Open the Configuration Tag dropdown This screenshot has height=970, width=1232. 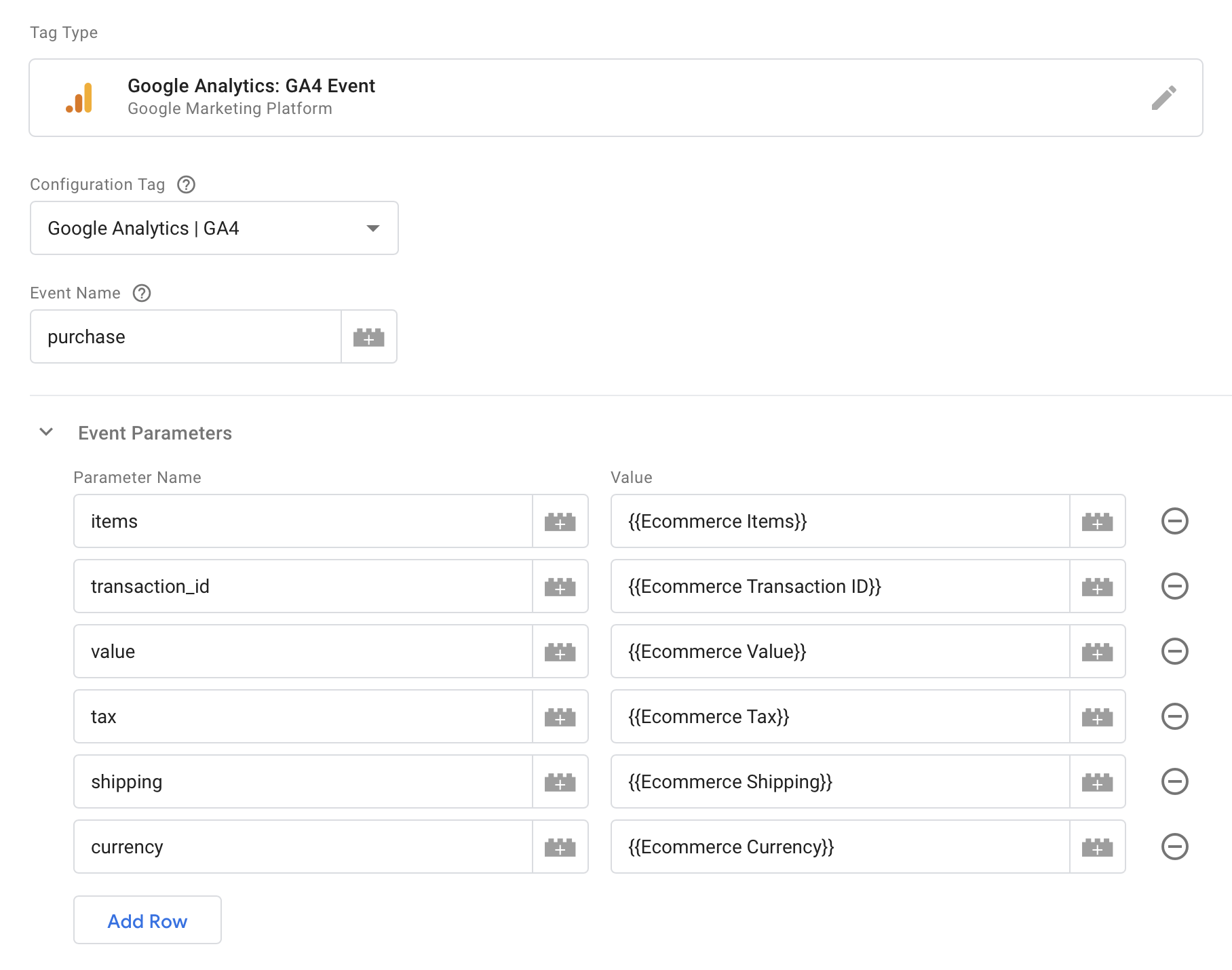214,228
